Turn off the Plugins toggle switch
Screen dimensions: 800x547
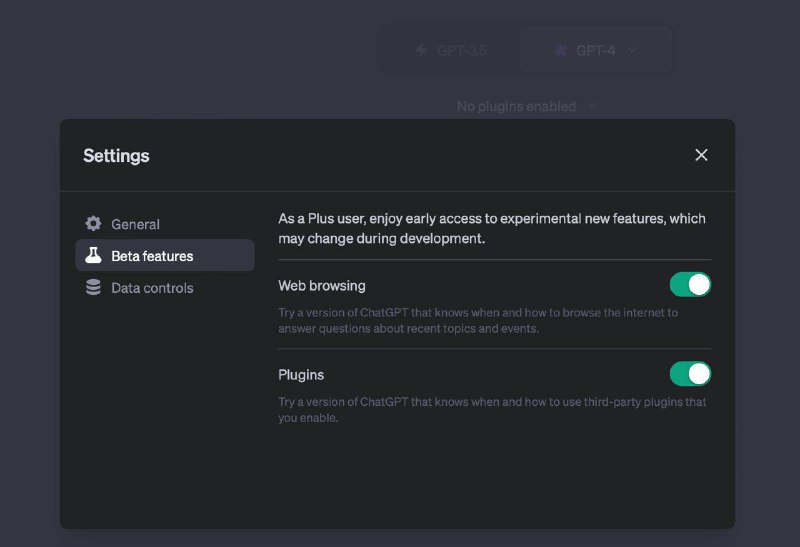690,374
